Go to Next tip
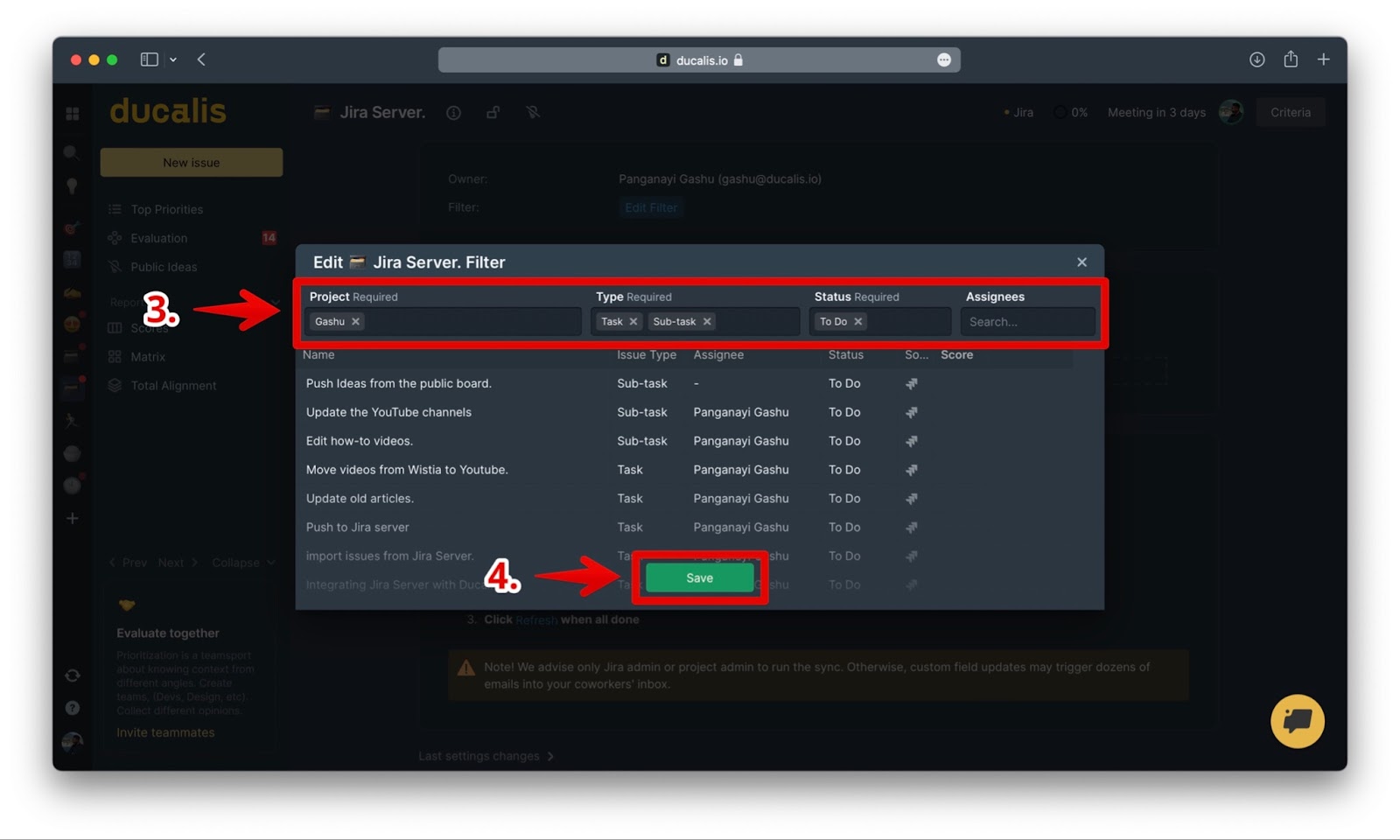The width and height of the screenshot is (1400, 840). point(178,563)
